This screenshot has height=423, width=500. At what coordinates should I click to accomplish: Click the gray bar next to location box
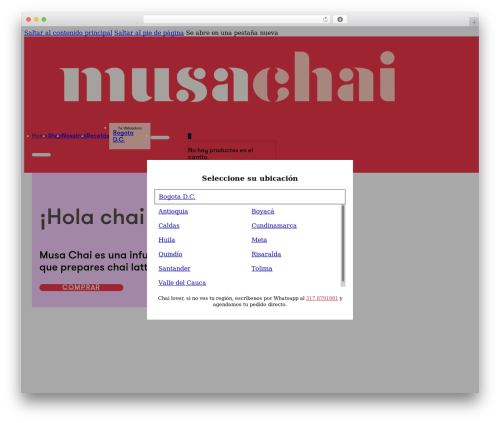pos(160,137)
